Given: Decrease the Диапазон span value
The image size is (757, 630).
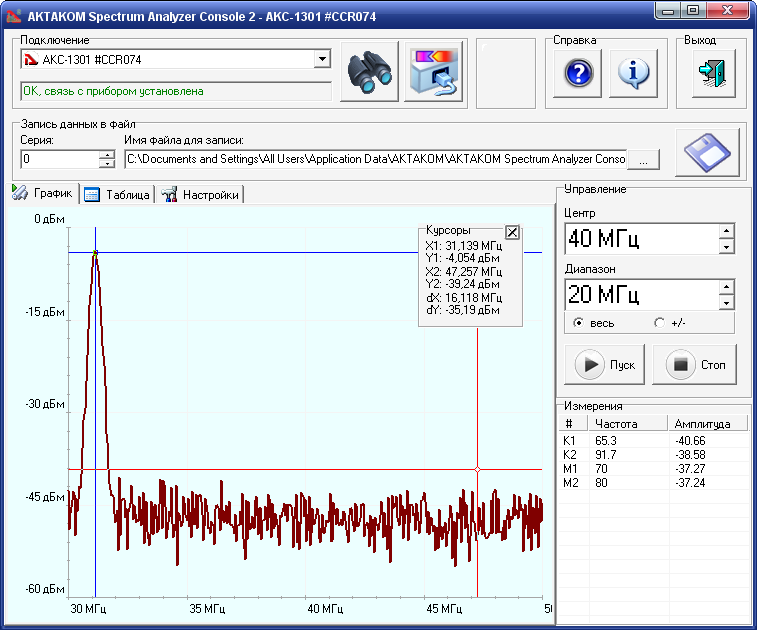Looking at the screenshot, I should click(x=726, y=303).
